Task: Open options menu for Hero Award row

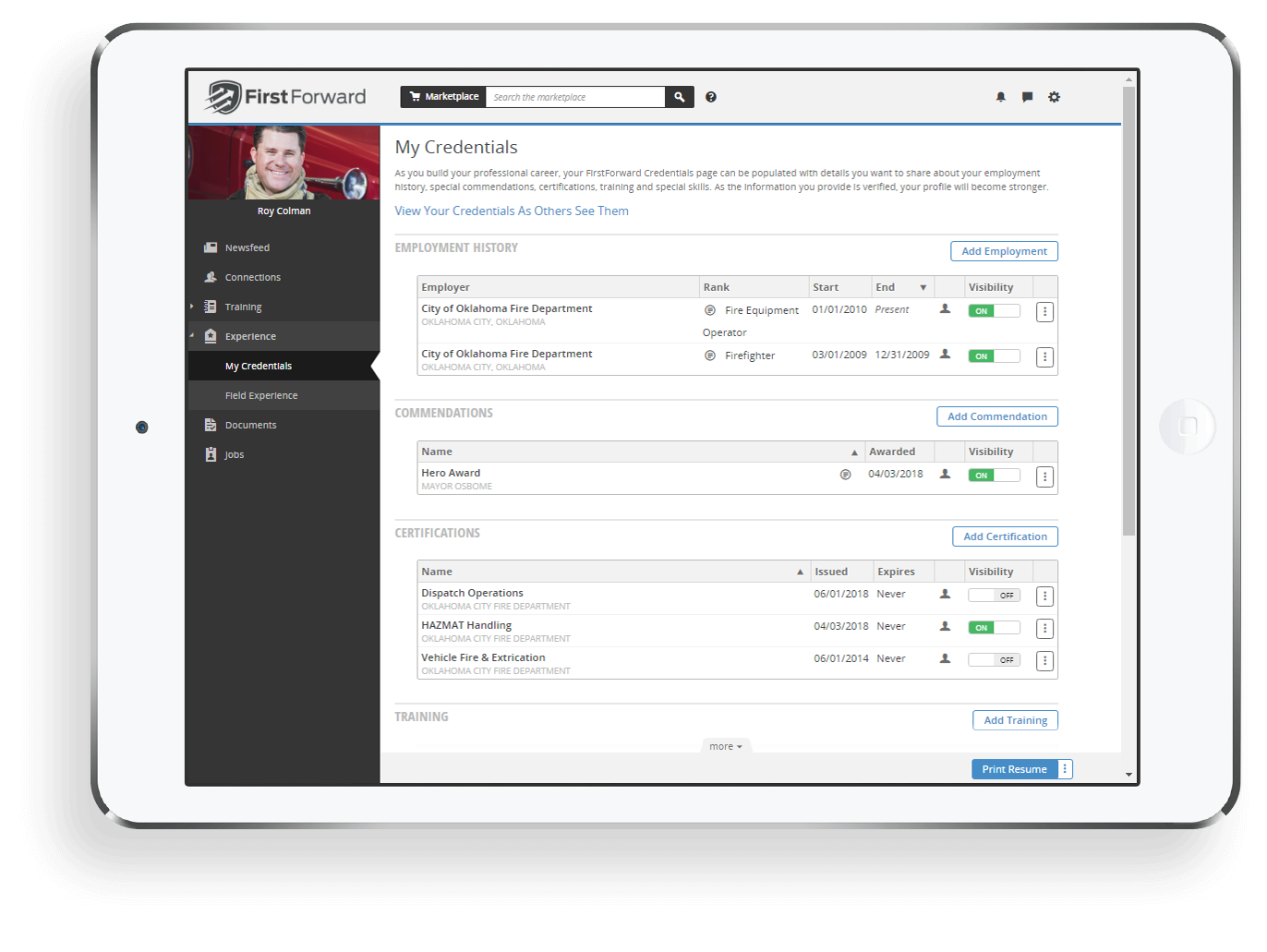Action: 1044,476
